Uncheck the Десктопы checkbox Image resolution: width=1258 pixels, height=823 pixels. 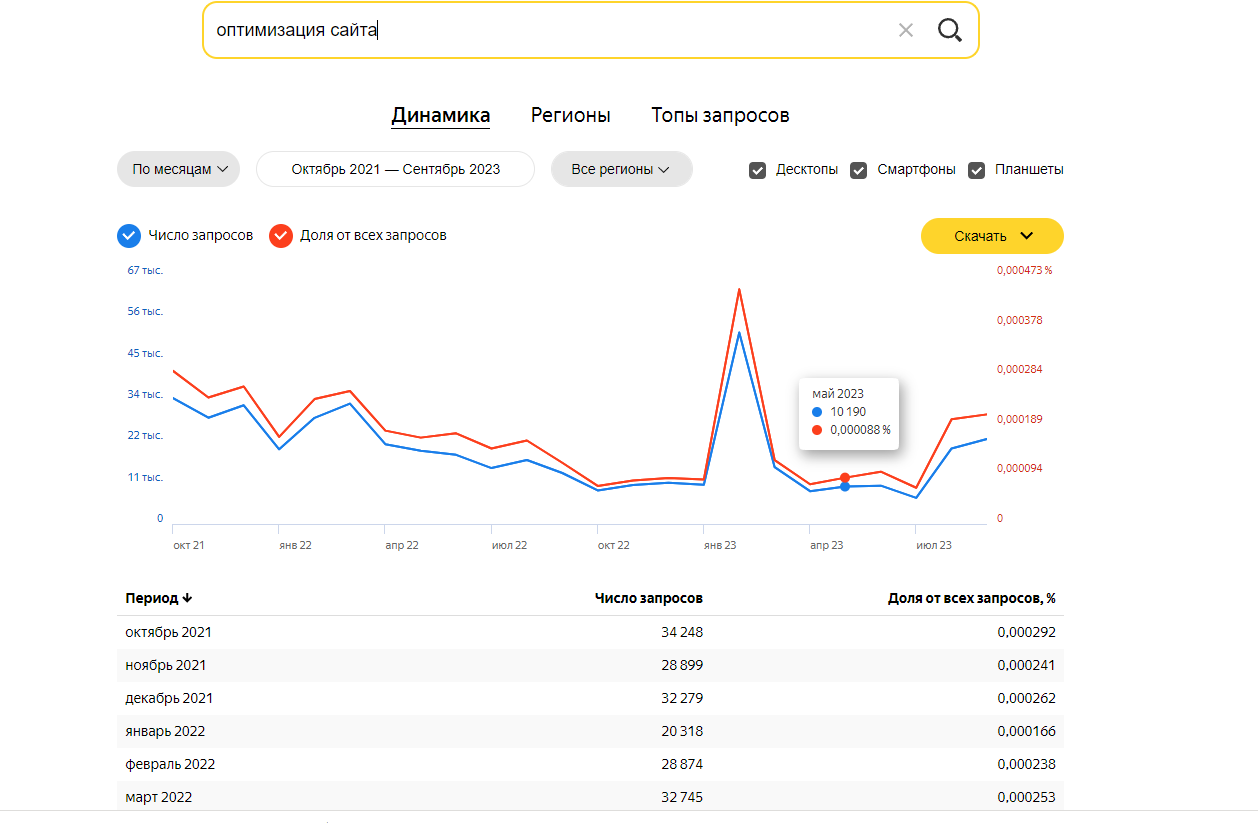tap(758, 170)
